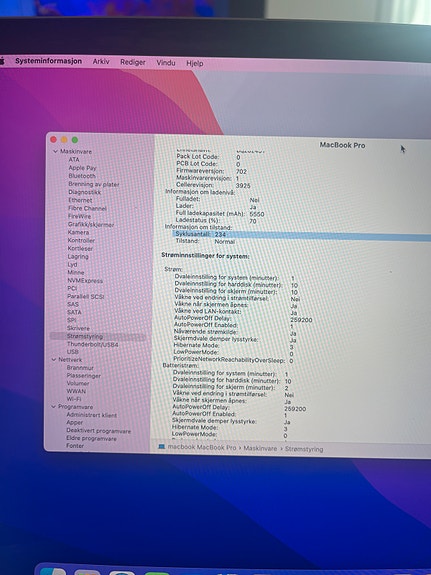Click Full ladekapasitet (mAh) value 5550
This screenshot has width=431, height=575.
point(257,214)
